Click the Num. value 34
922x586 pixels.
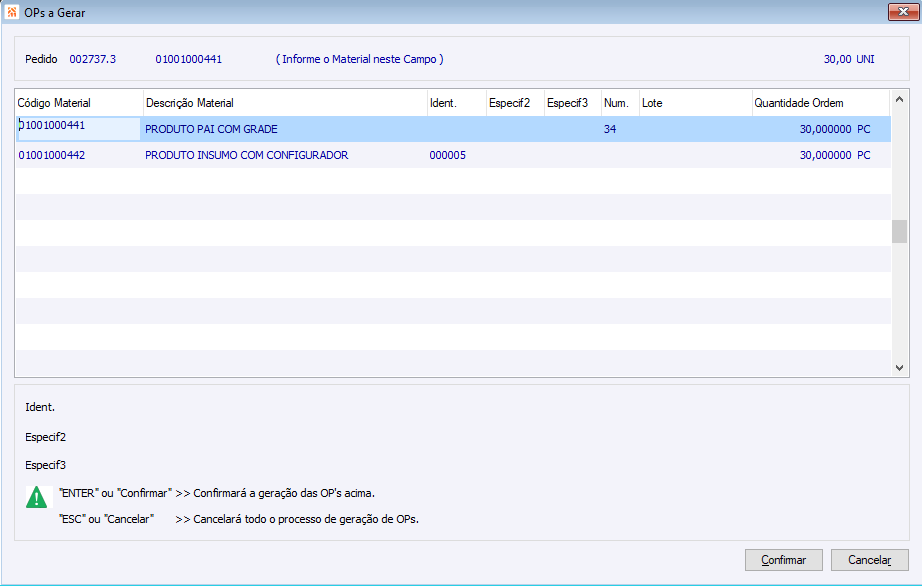610,129
